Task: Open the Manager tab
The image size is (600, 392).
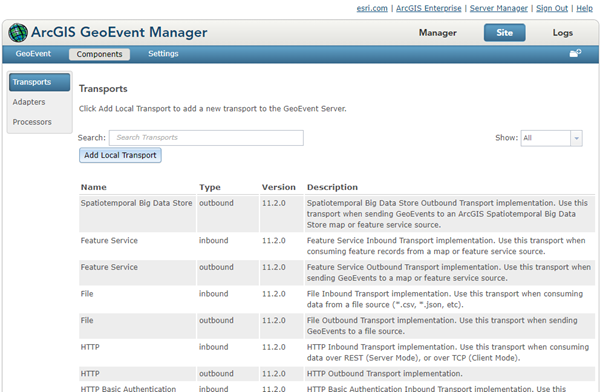Action: pyautogui.click(x=437, y=33)
